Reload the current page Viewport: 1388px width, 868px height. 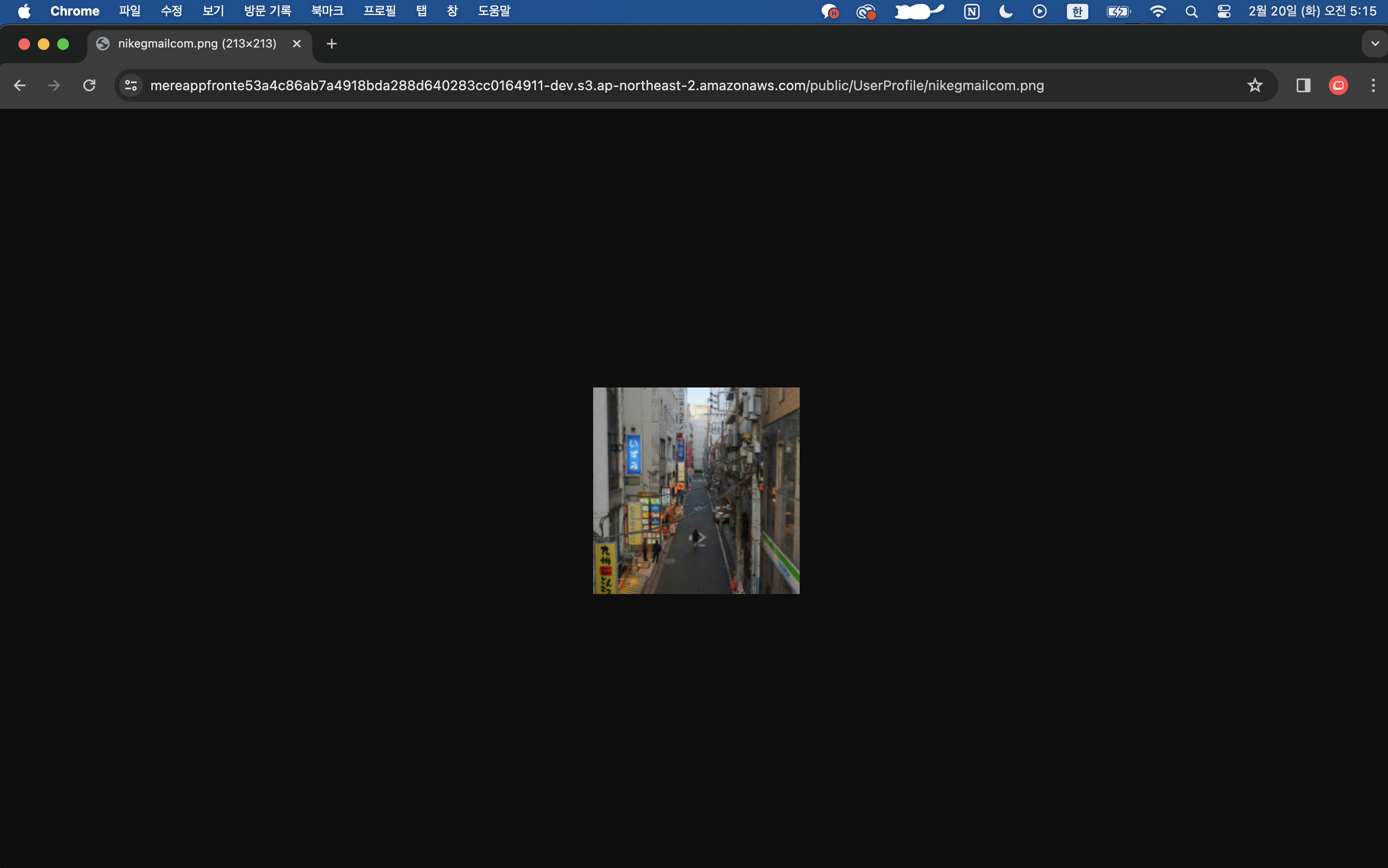pyautogui.click(x=89, y=85)
